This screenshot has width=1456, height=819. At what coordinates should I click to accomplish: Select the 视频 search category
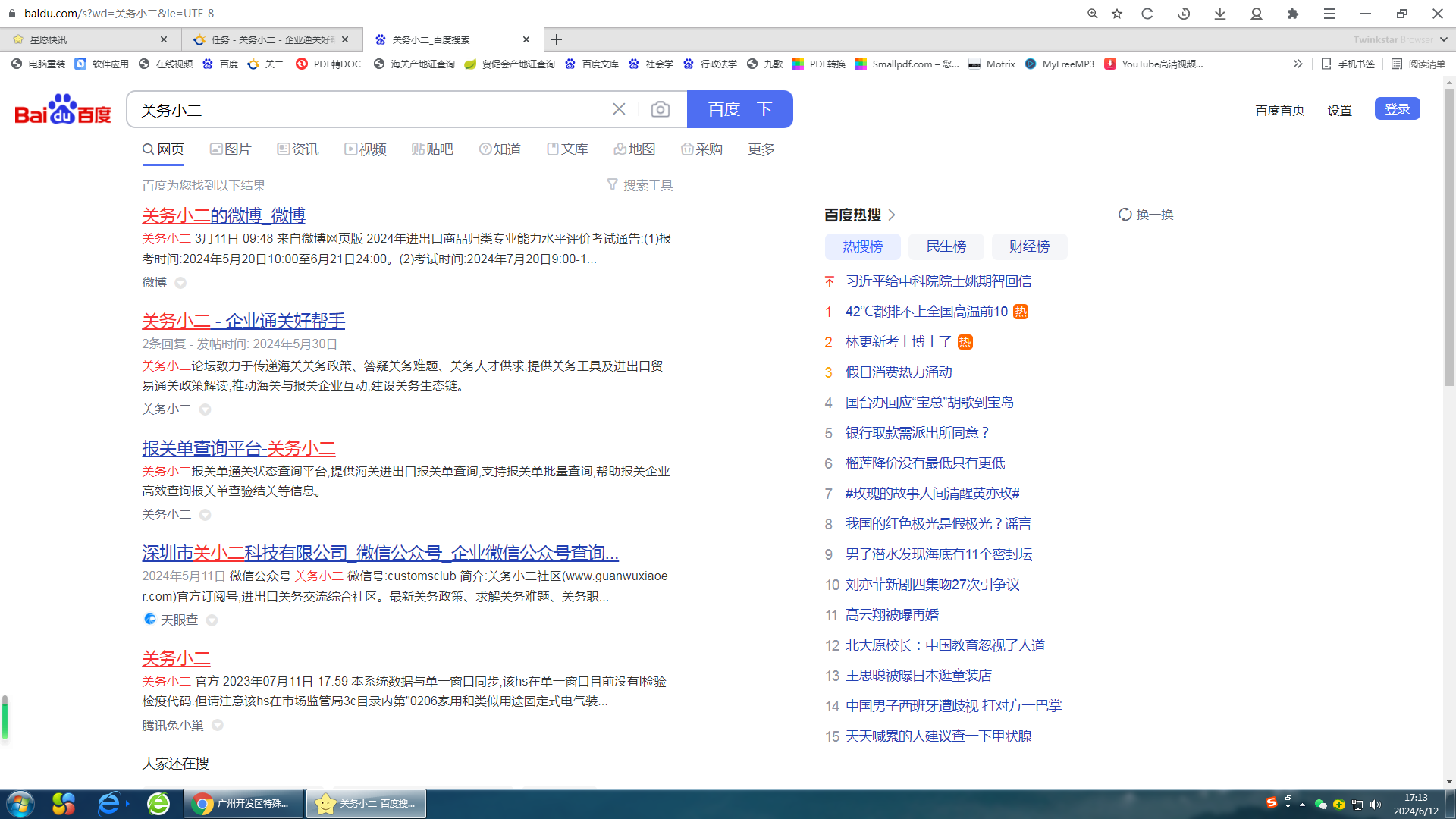point(366,149)
